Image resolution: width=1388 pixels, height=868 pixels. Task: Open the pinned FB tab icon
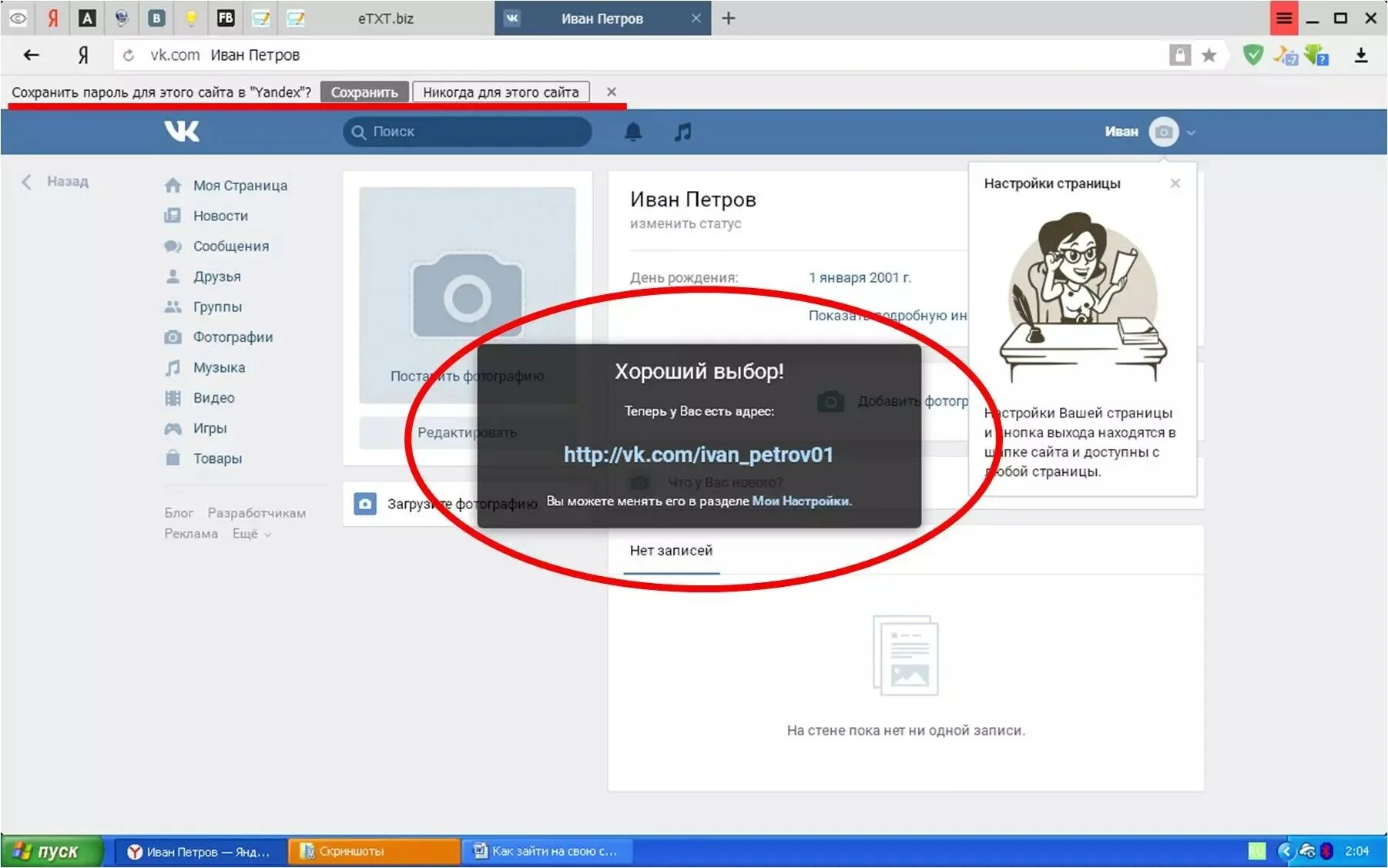(x=226, y=18)
